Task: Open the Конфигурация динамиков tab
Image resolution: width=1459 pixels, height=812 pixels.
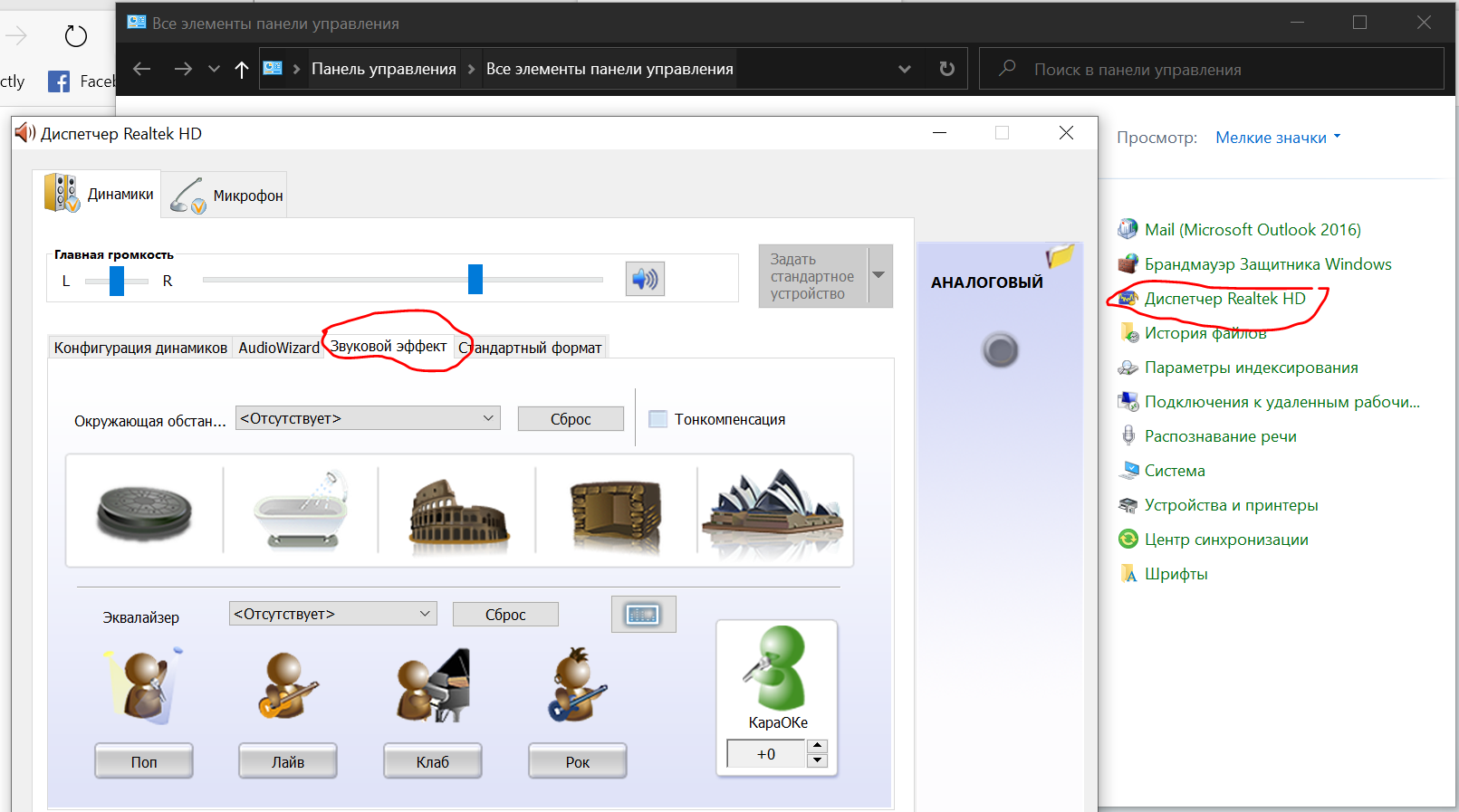Action: (140, 348)
